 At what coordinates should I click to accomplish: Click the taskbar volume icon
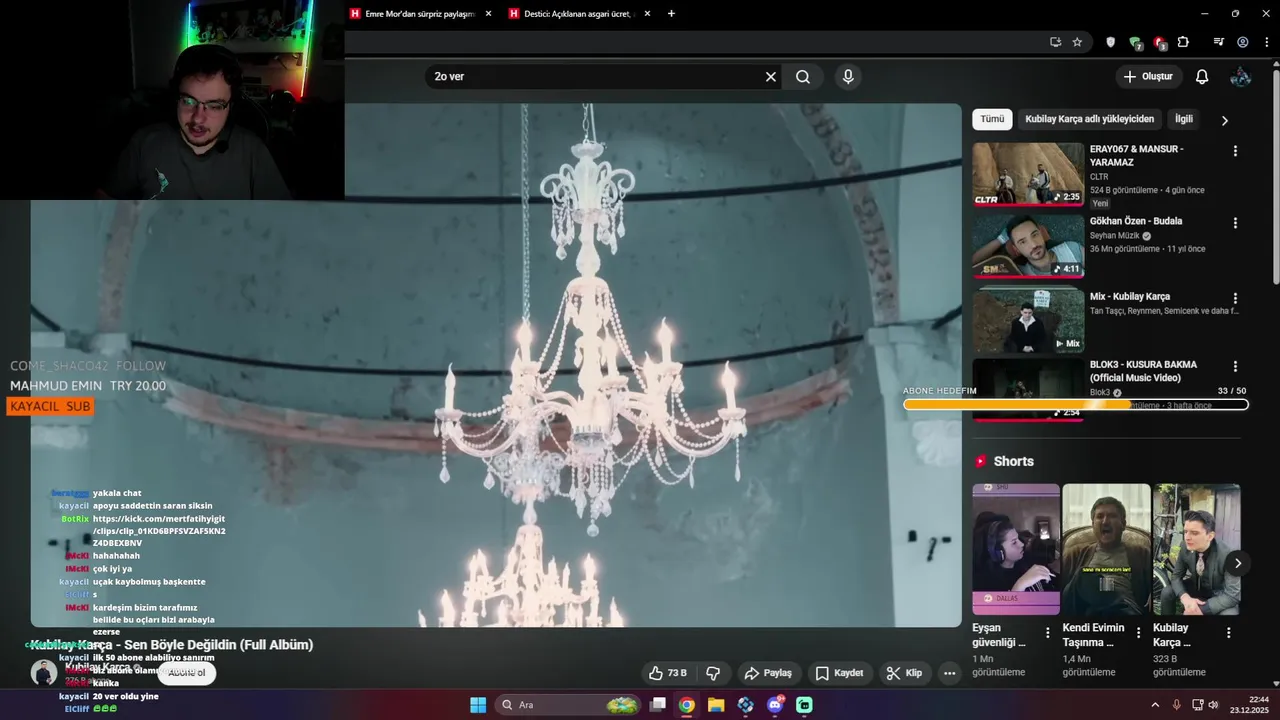coord(1213,705)
